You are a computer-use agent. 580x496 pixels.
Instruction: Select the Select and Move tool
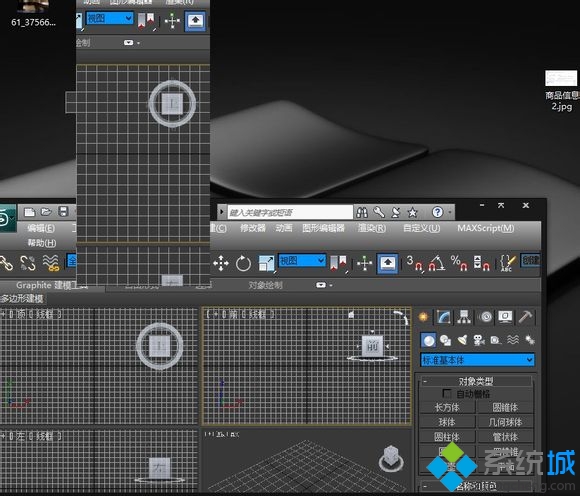pyautogui.click(x=221, y=263)
